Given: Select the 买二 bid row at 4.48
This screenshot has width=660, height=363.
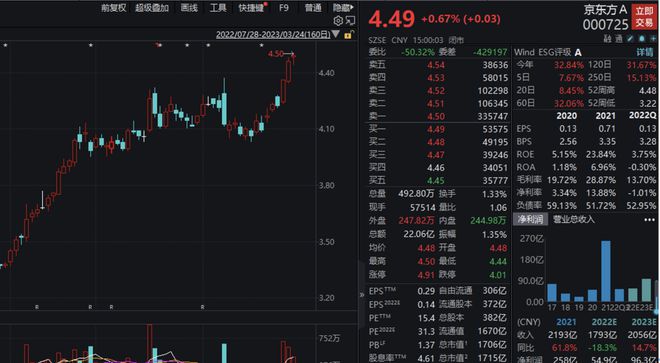Looking at the screenshot, I should coord(438,142).
